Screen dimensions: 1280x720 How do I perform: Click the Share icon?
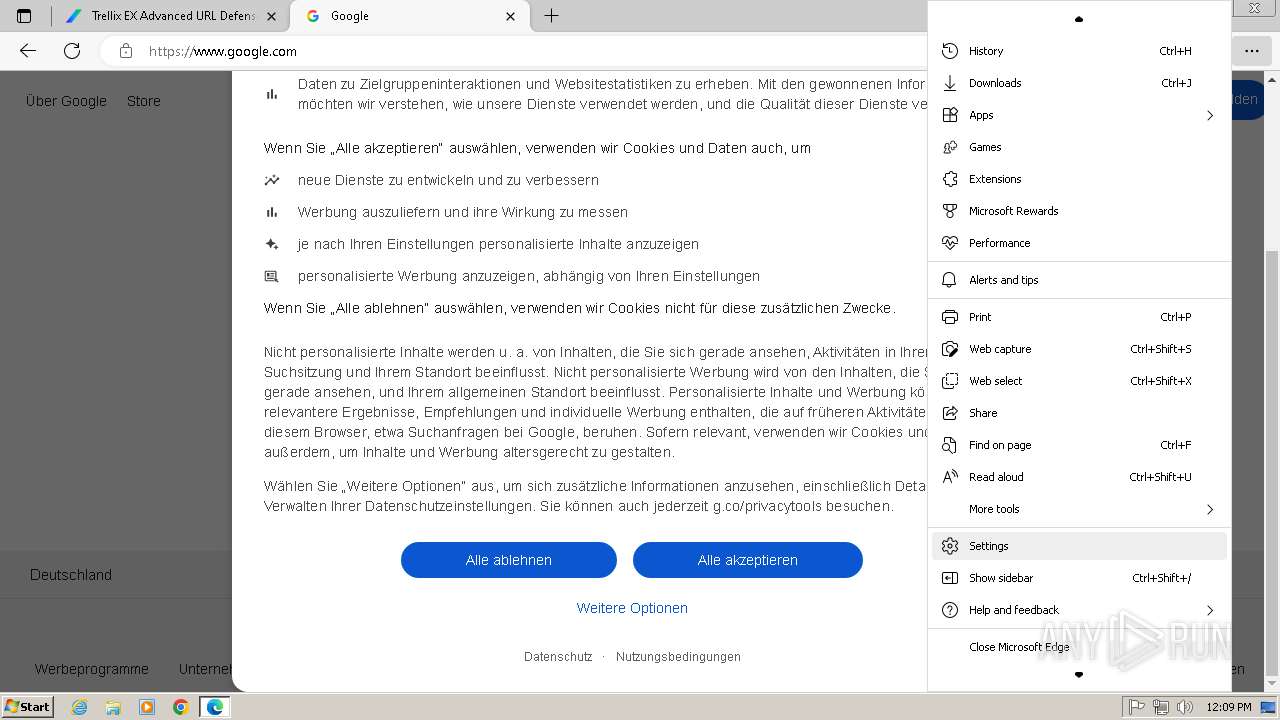click(950, 413)
